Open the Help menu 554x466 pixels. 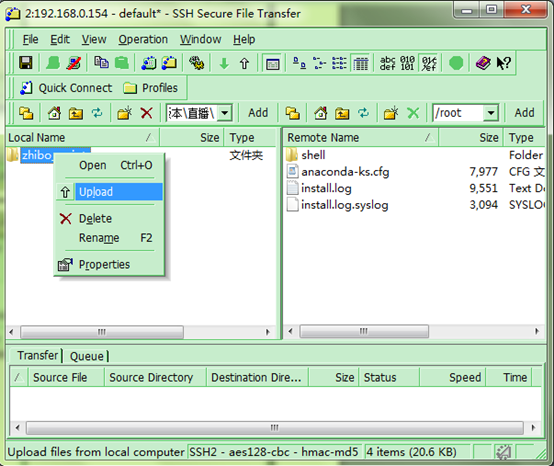[x=244, y=39]
